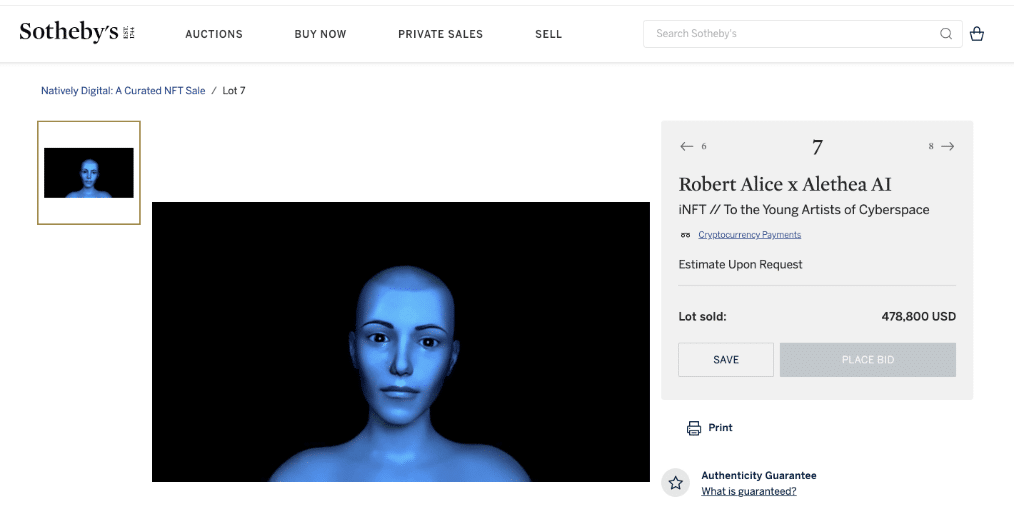Viewport: 1014px width, 519px height.
Task: Select the blue avatar thumbnail
Action: pyautogui.click(x=89, y=173)
